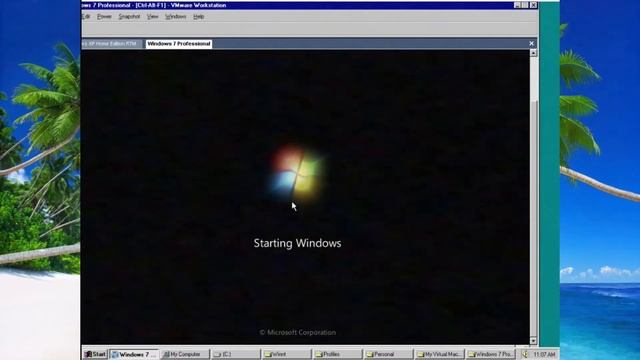640x360 pixels.
Task: Close the current VM tab with the X
Action: pyautogui.click(x=531, y=43)
